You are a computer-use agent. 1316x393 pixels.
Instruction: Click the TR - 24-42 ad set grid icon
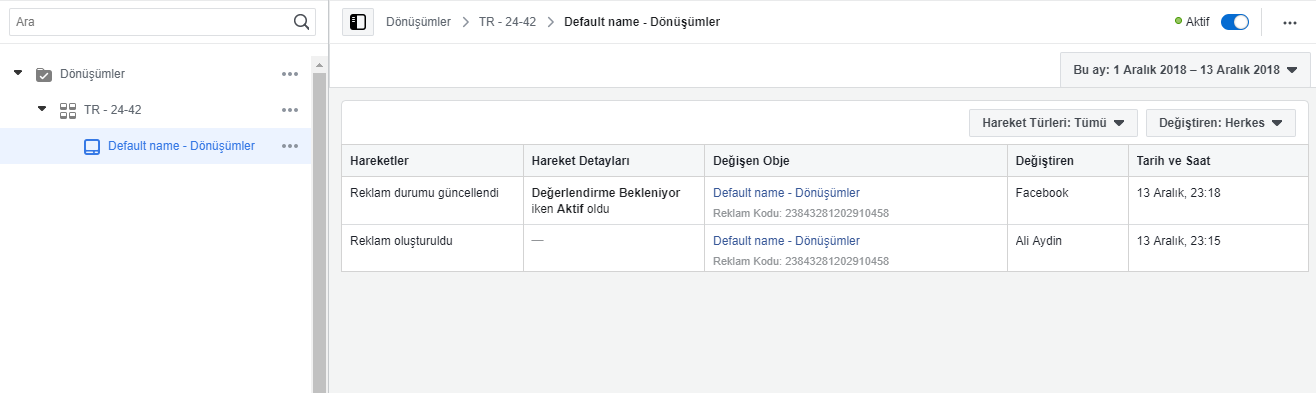pyautogui.click(x=68, y=110)
